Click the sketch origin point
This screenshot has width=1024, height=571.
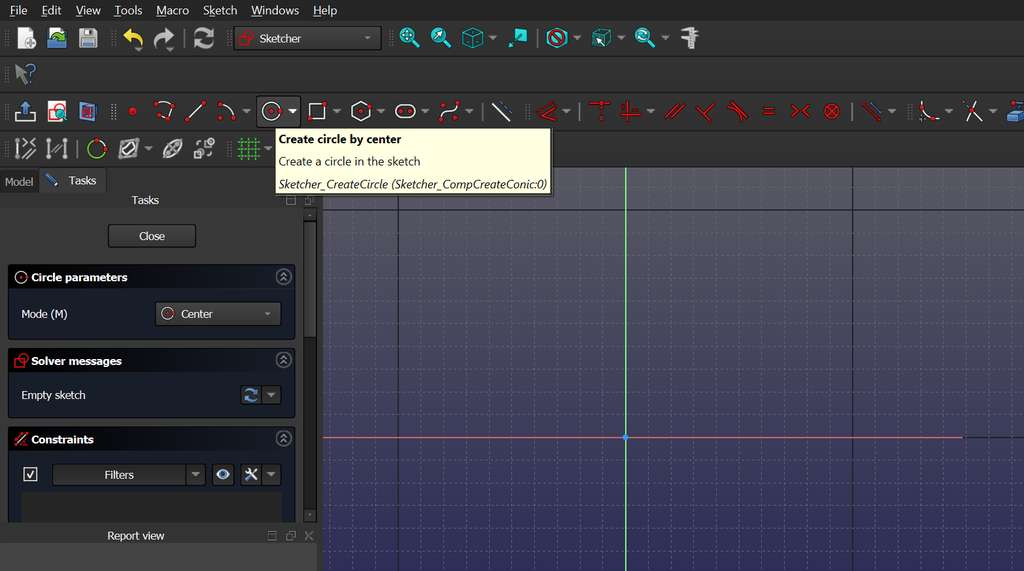(x=626, y=437)
